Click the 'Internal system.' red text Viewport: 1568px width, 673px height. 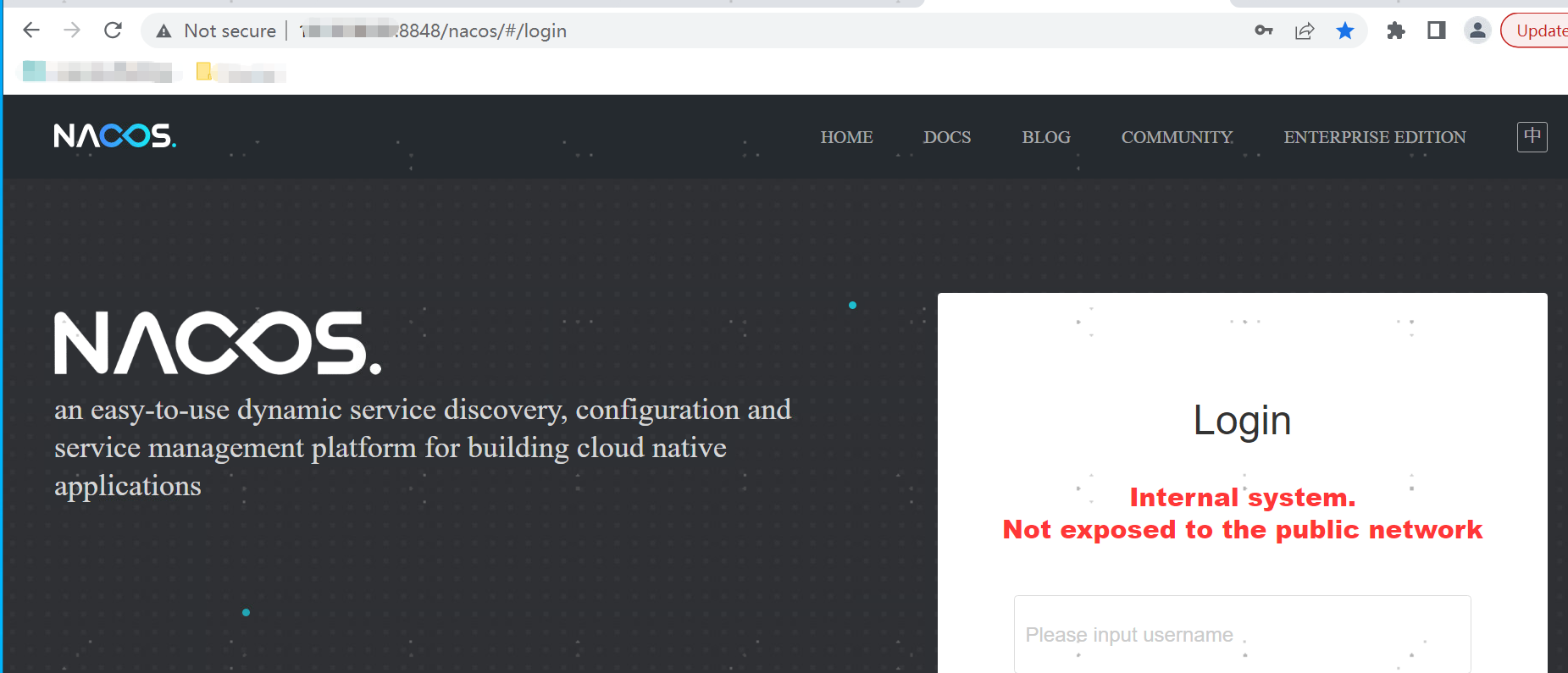pos(1243,498)
